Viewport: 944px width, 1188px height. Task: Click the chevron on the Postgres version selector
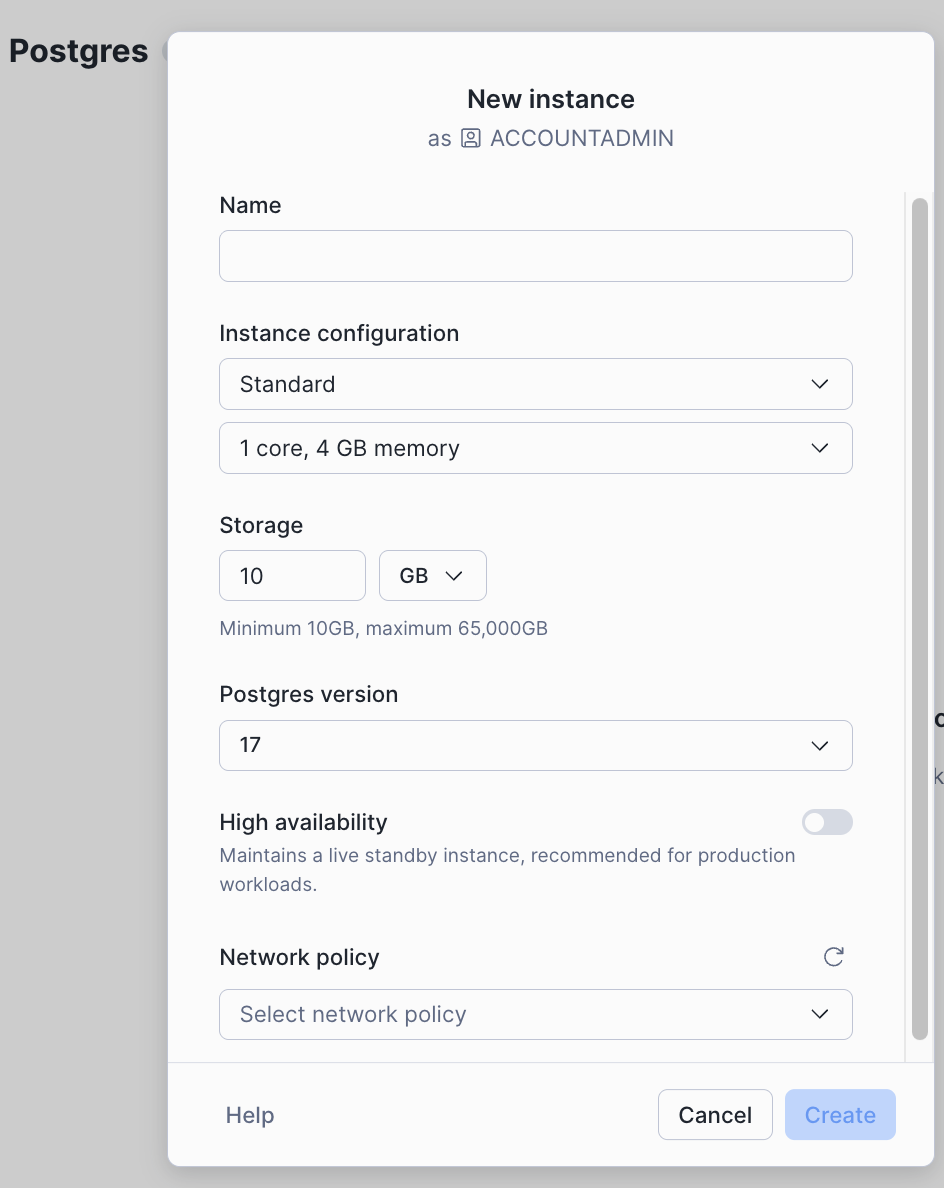click(819, 745)
